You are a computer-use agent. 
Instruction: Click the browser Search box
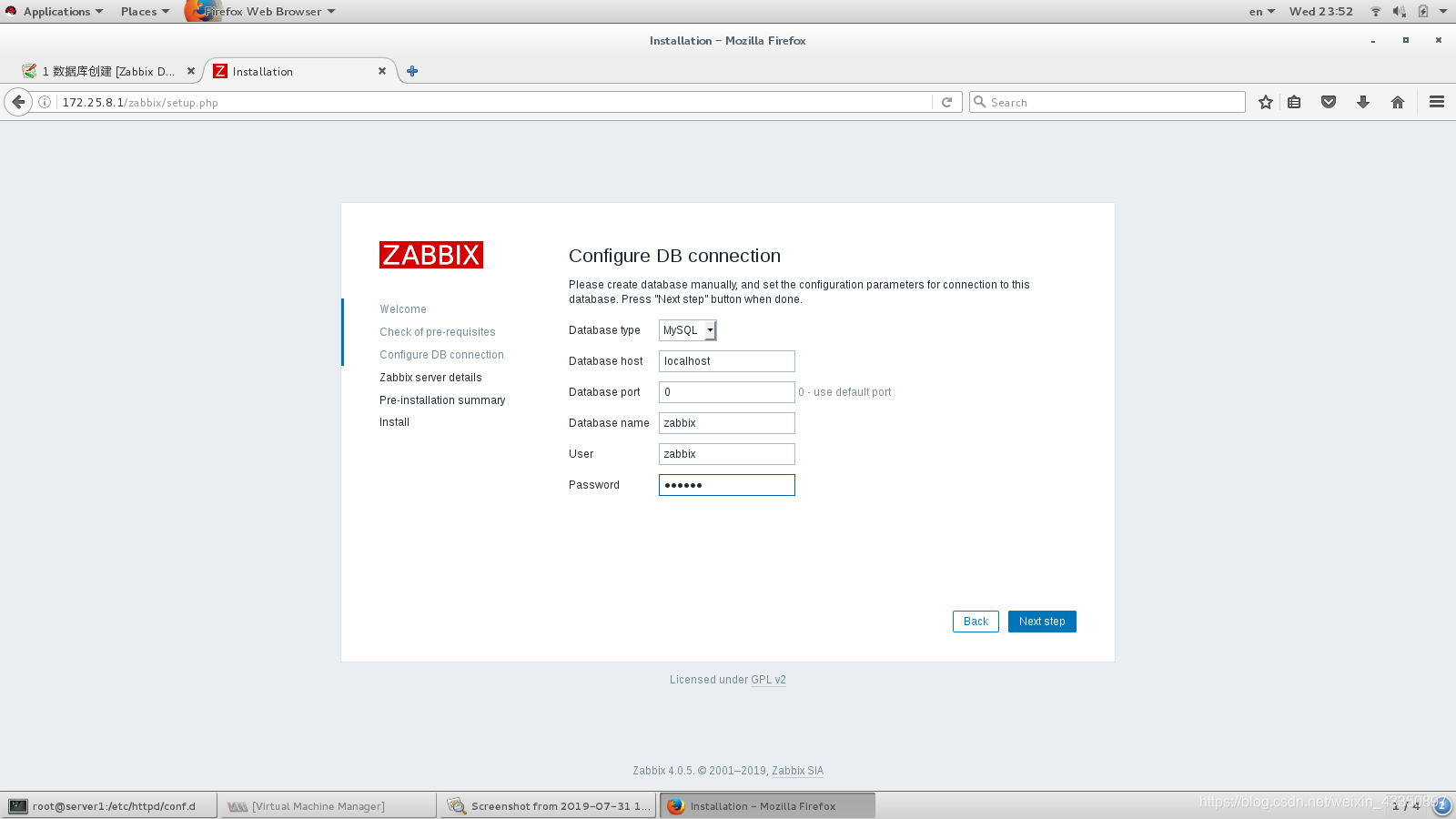(1107, 102)
